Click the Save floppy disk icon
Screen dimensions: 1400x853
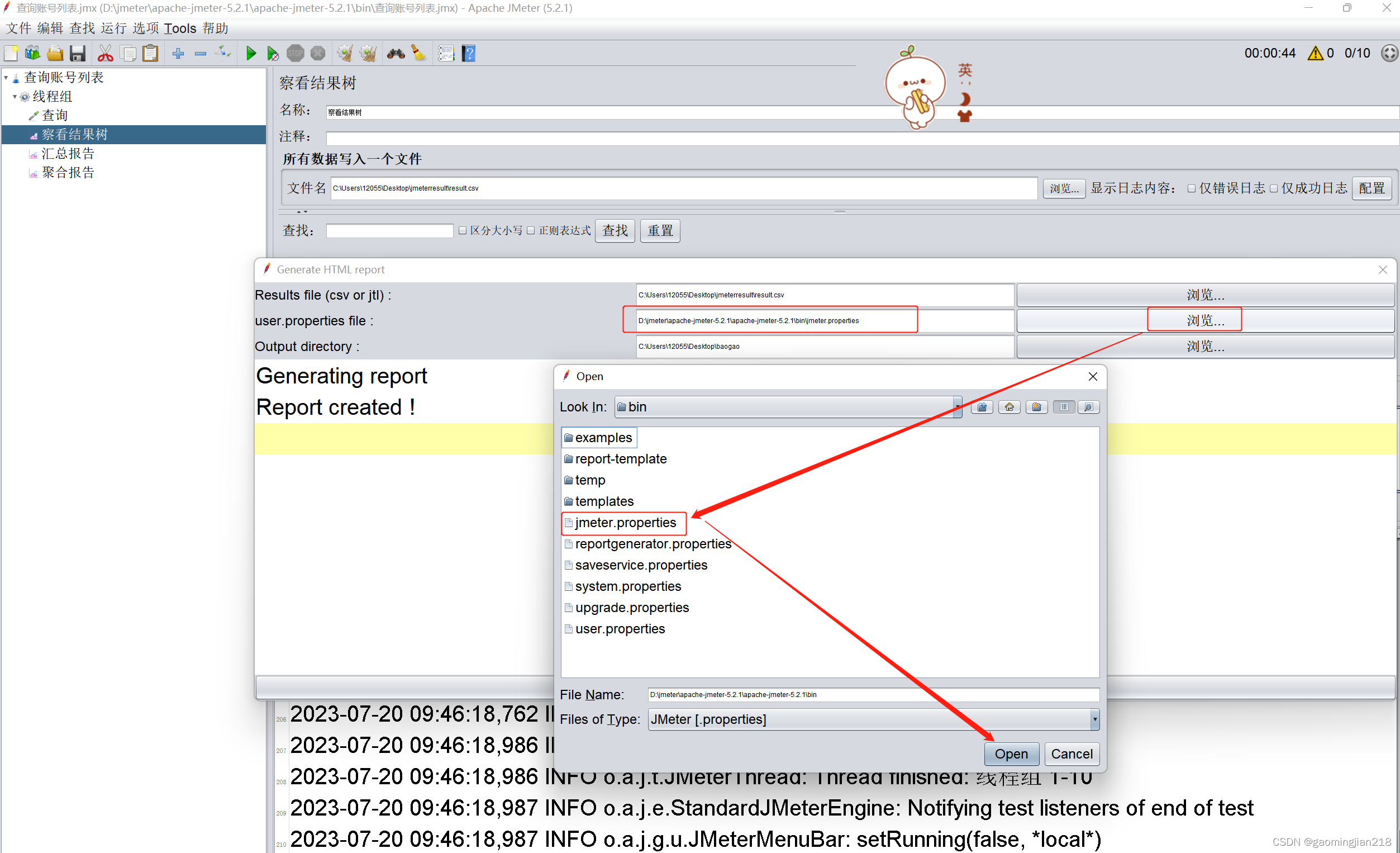tap(77, 54)
